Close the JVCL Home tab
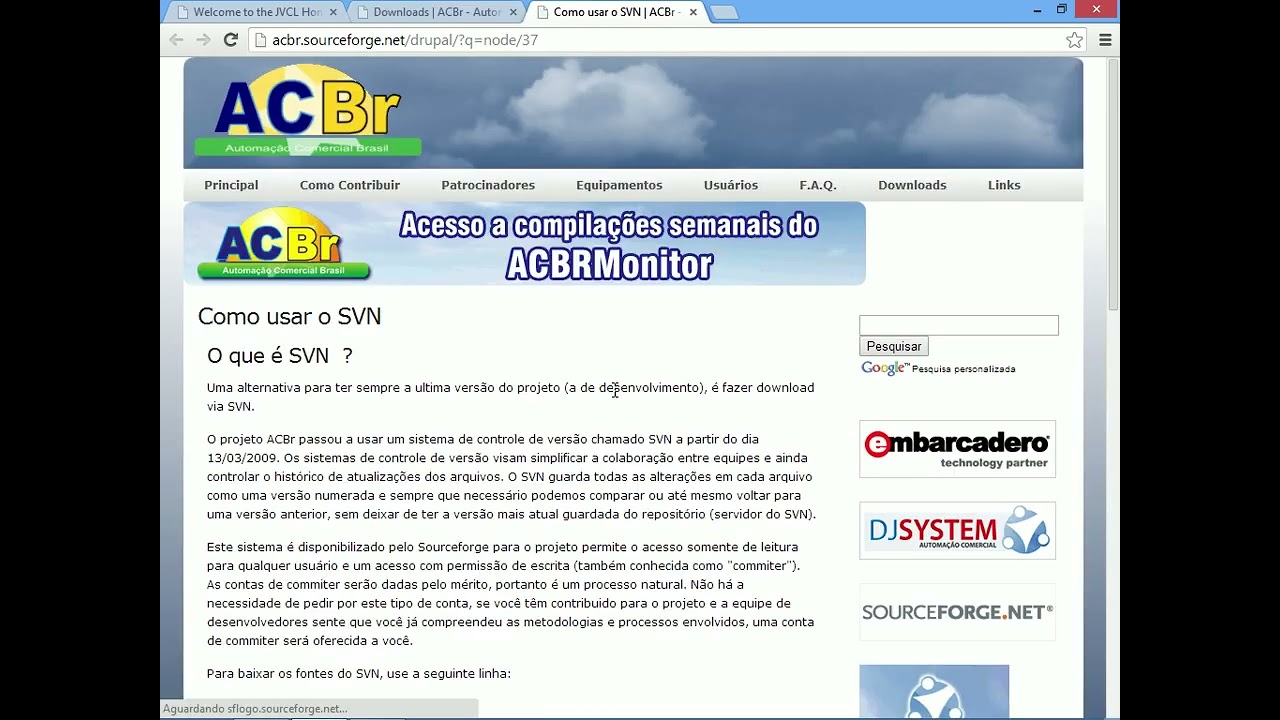Image resolution: width=1280 pixels, height=720 pixels. point(333,12)
